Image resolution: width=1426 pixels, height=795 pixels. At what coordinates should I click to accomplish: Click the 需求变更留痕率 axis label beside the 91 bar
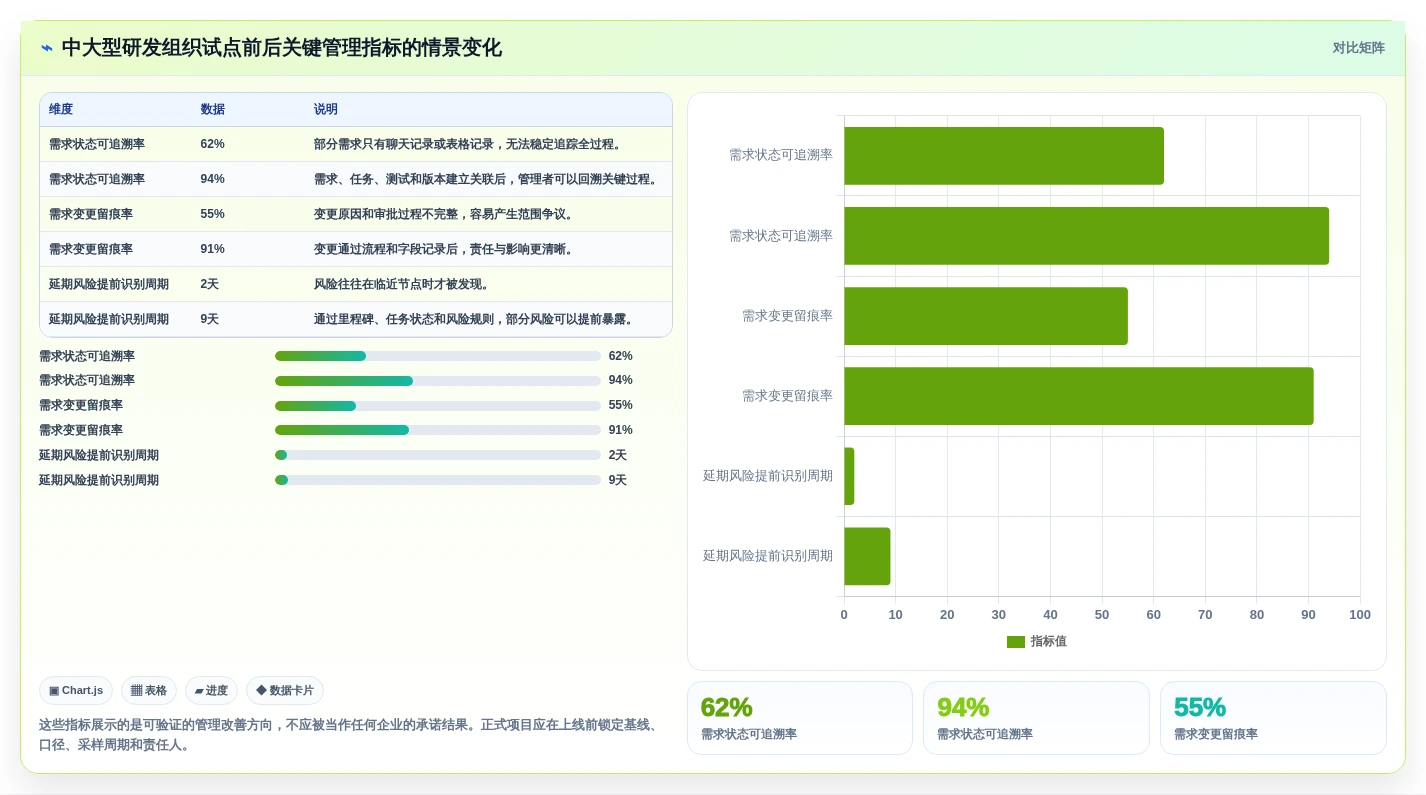pos(787,396)
